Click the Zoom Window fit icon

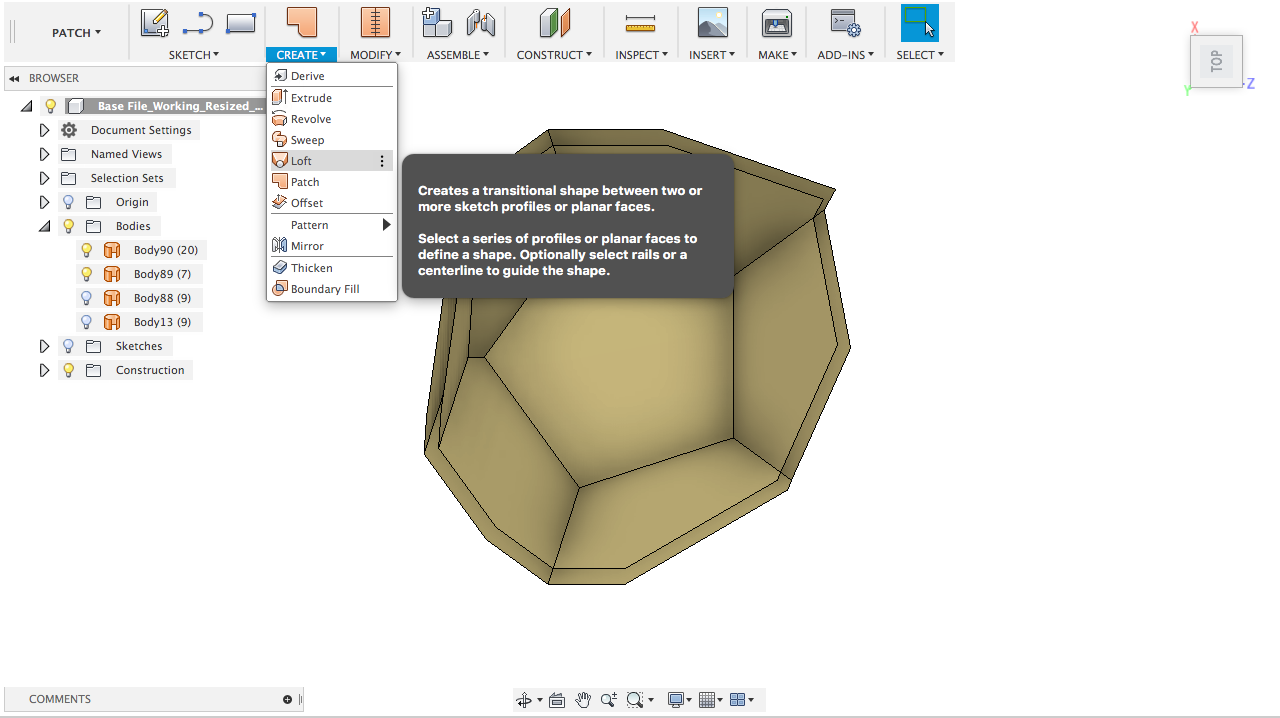pos(634,700)
